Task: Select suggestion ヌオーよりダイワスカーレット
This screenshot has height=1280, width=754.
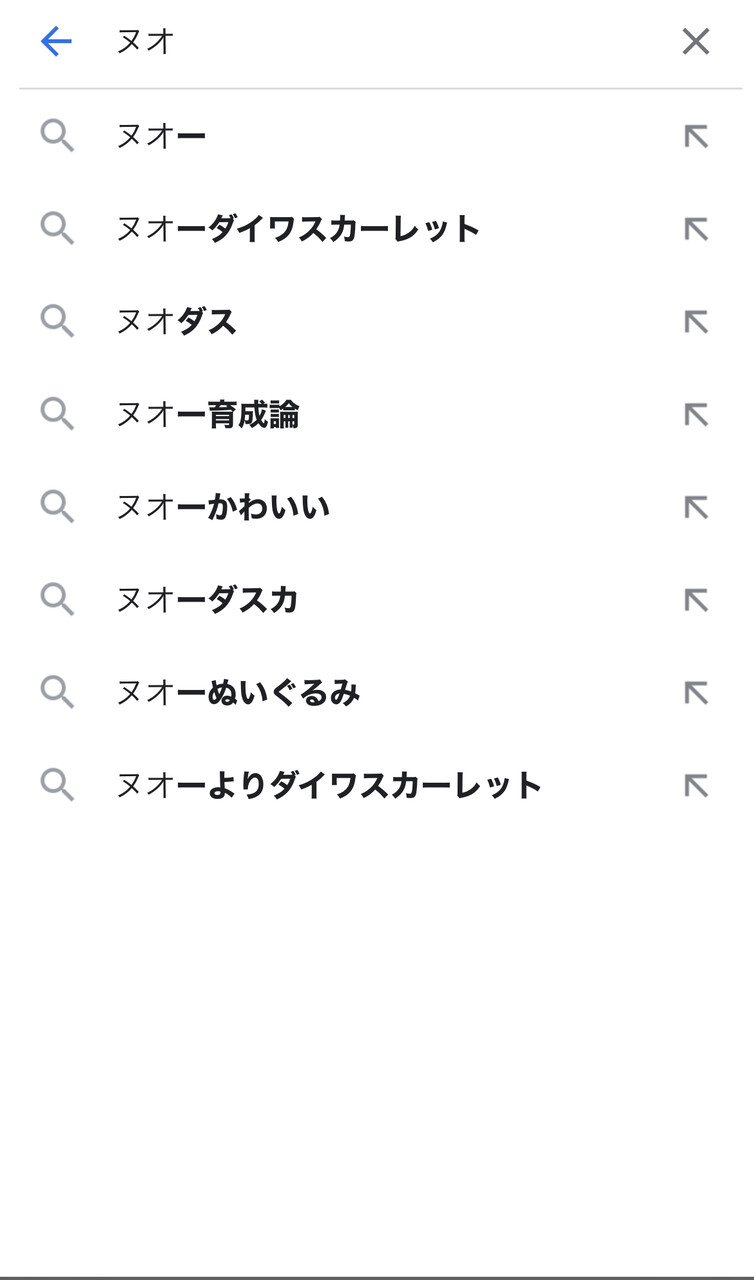Action: (x=329, y=785)
